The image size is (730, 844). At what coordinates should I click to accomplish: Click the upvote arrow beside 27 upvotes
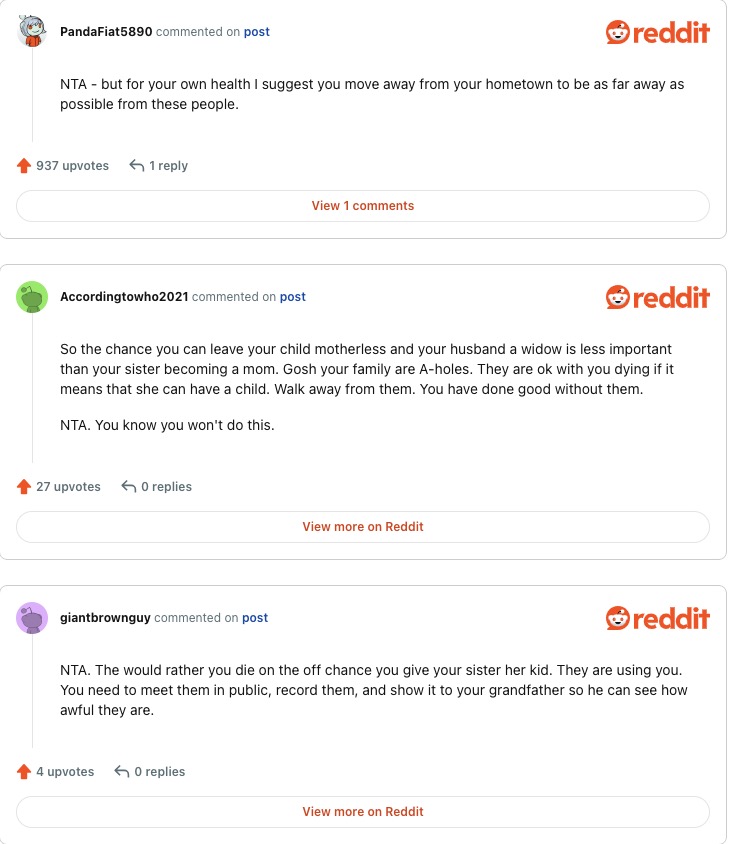pos(24,487)
